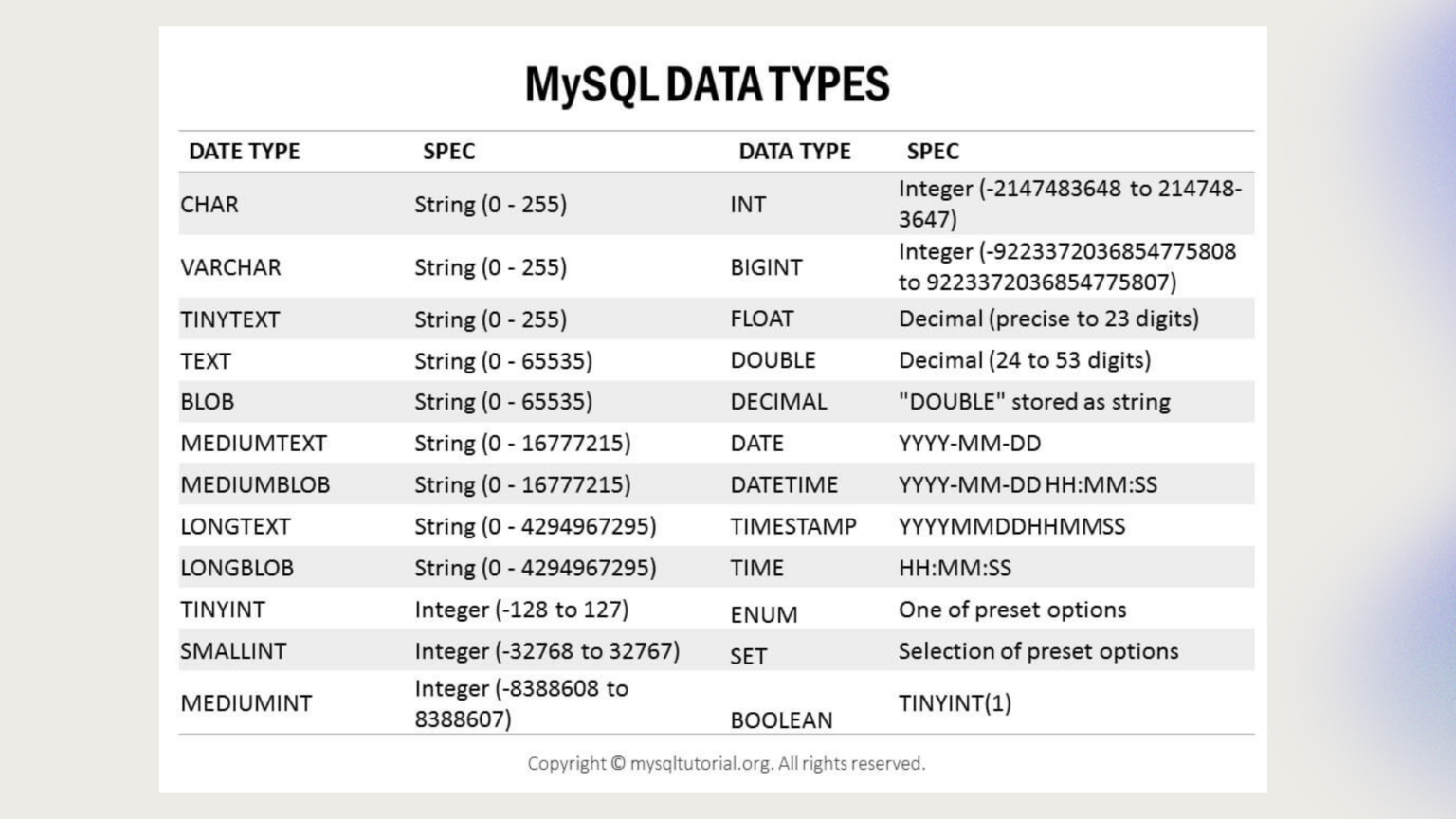This screenshot has width=1456, height=819.
Task: Click the BIGINT data type
Action: (x=766, y=267)
